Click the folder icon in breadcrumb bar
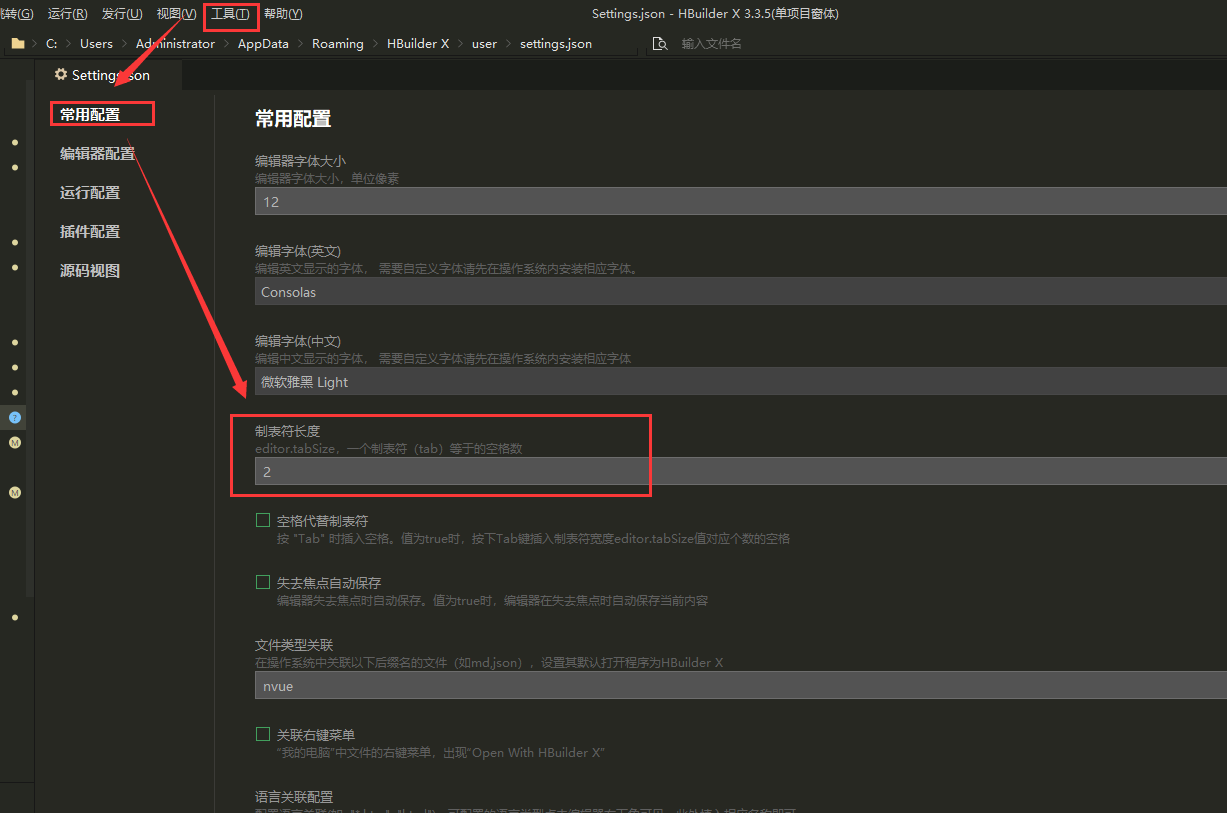The width and height of the screenshot is (1227, 813). pos(18,44)
